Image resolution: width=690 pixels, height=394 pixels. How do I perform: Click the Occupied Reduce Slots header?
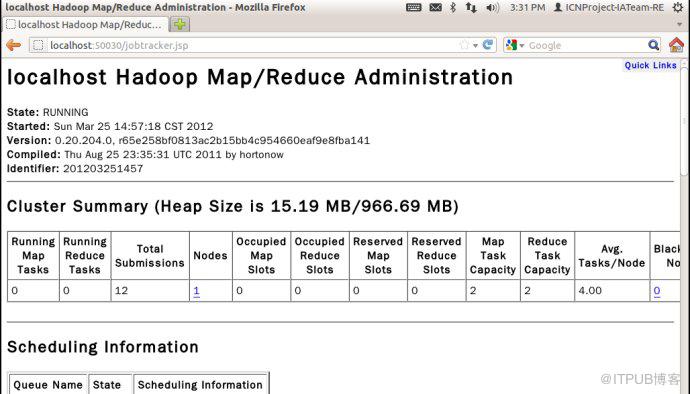click(x=319, y=255)
